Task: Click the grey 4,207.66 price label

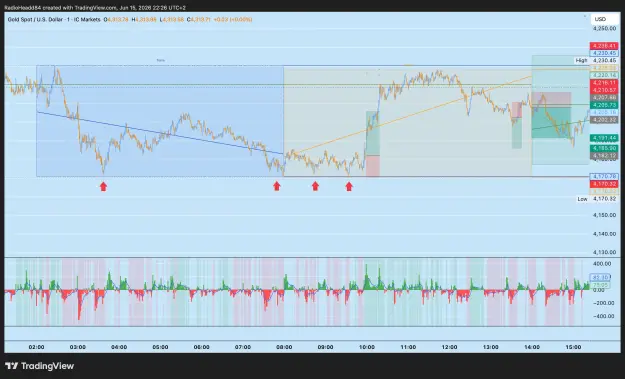Action: [x=604, y=98]
